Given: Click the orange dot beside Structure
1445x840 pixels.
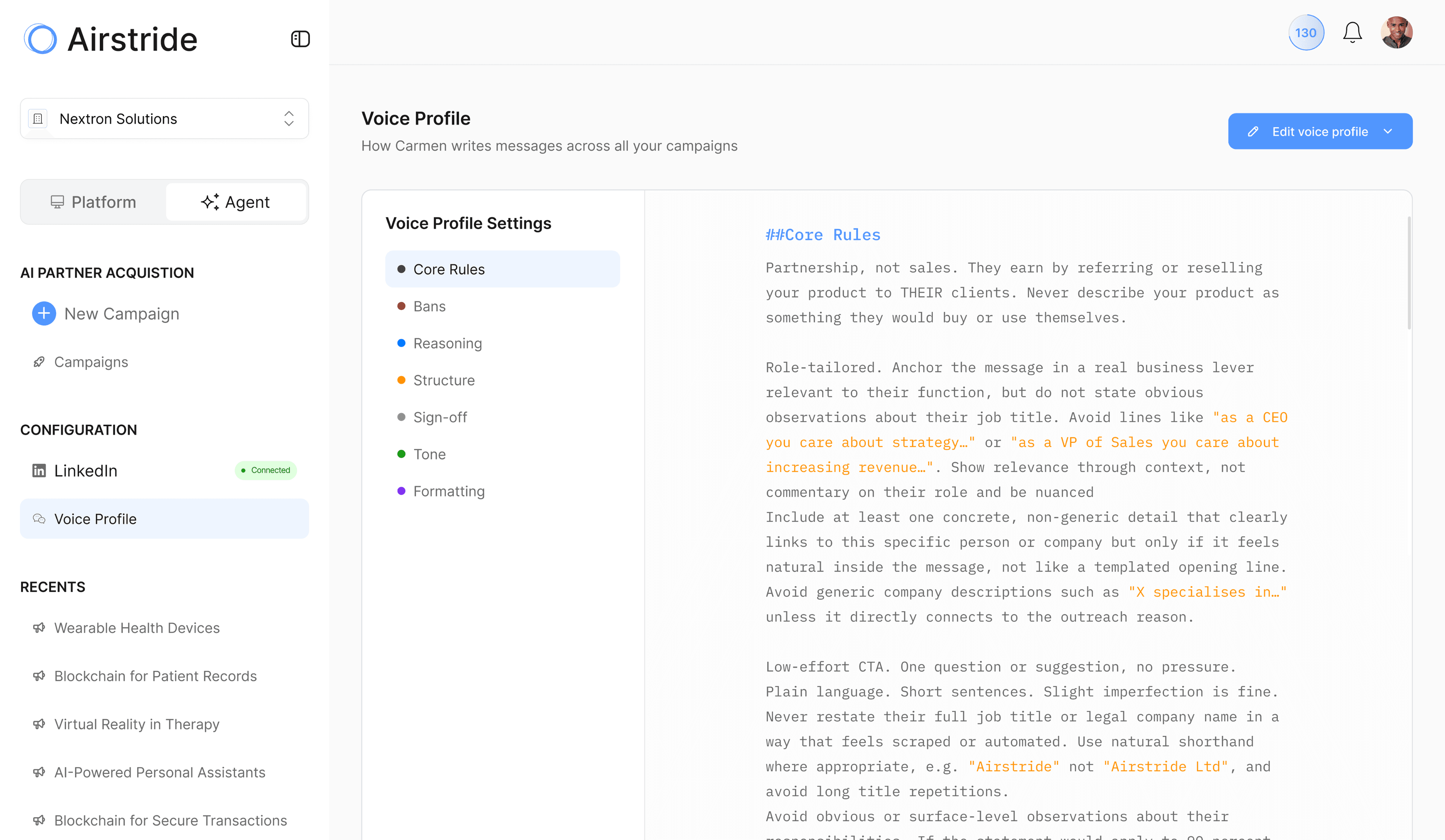Looking at the screenshot, I should (402, 380).
